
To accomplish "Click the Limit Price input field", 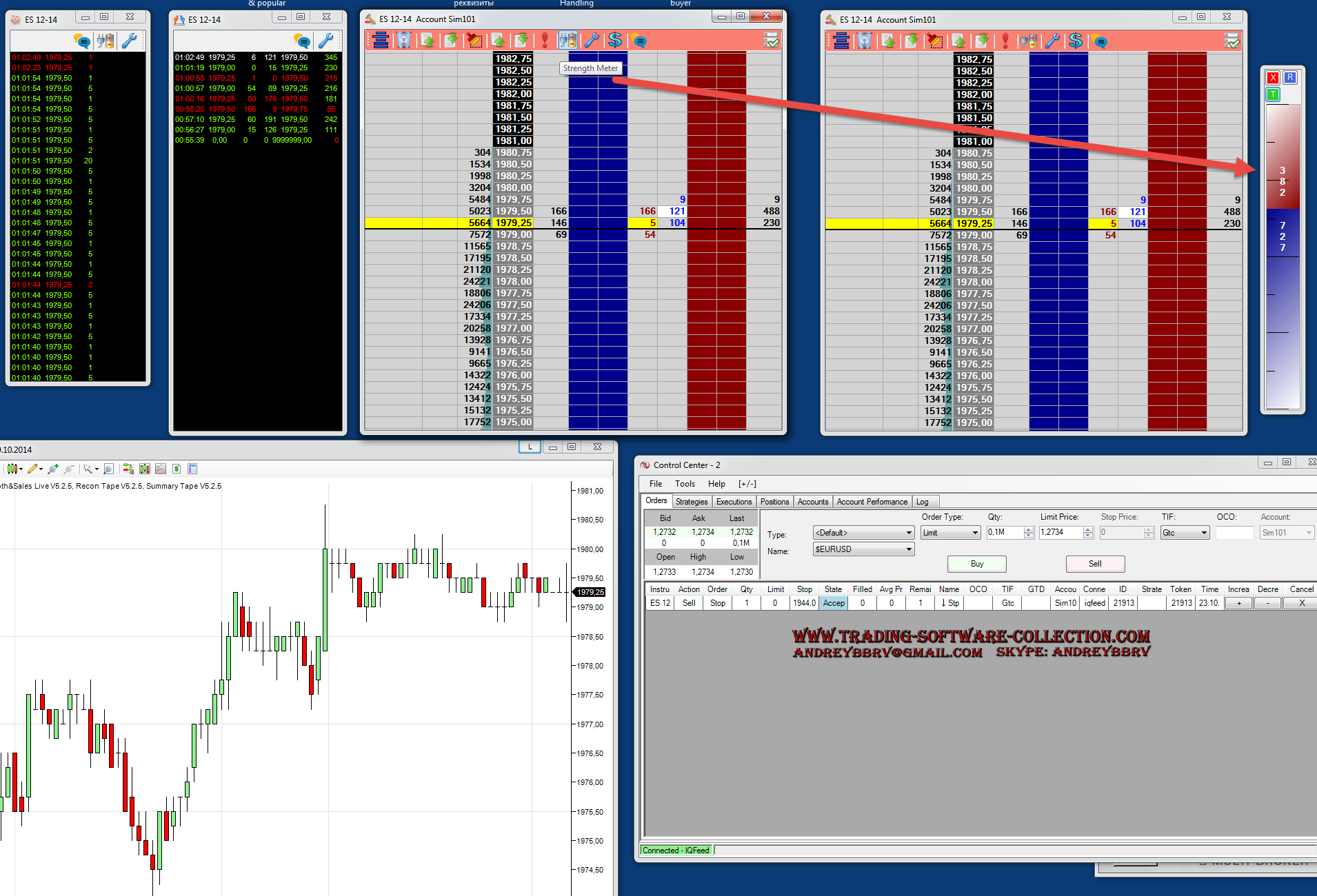I will [x=1060, y=533].
